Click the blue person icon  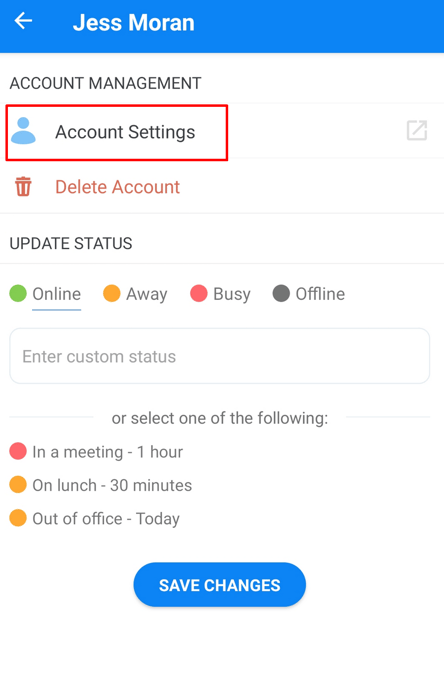(x=23, y=131)
